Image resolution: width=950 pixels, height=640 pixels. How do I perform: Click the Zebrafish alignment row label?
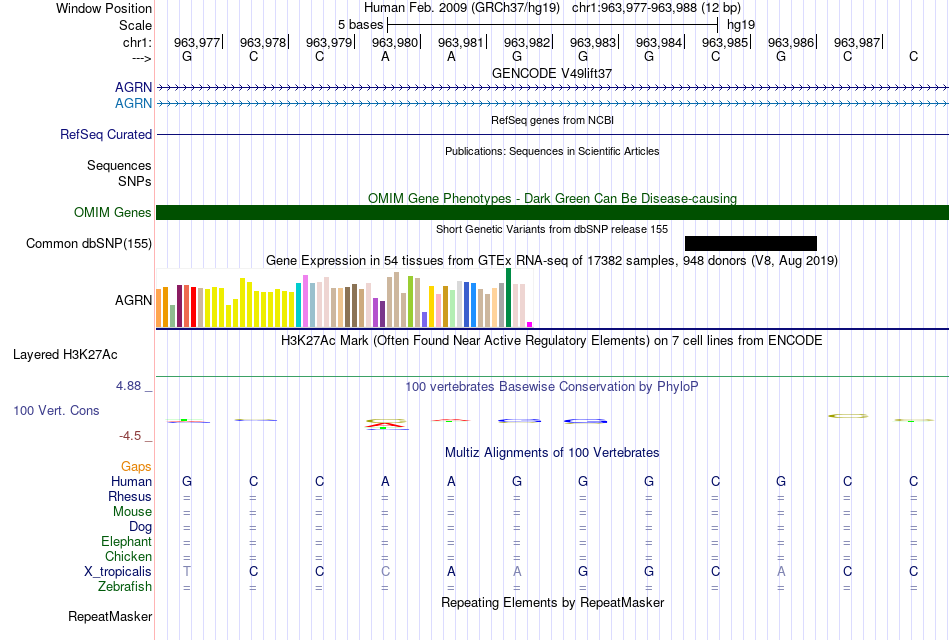(125, 587)
